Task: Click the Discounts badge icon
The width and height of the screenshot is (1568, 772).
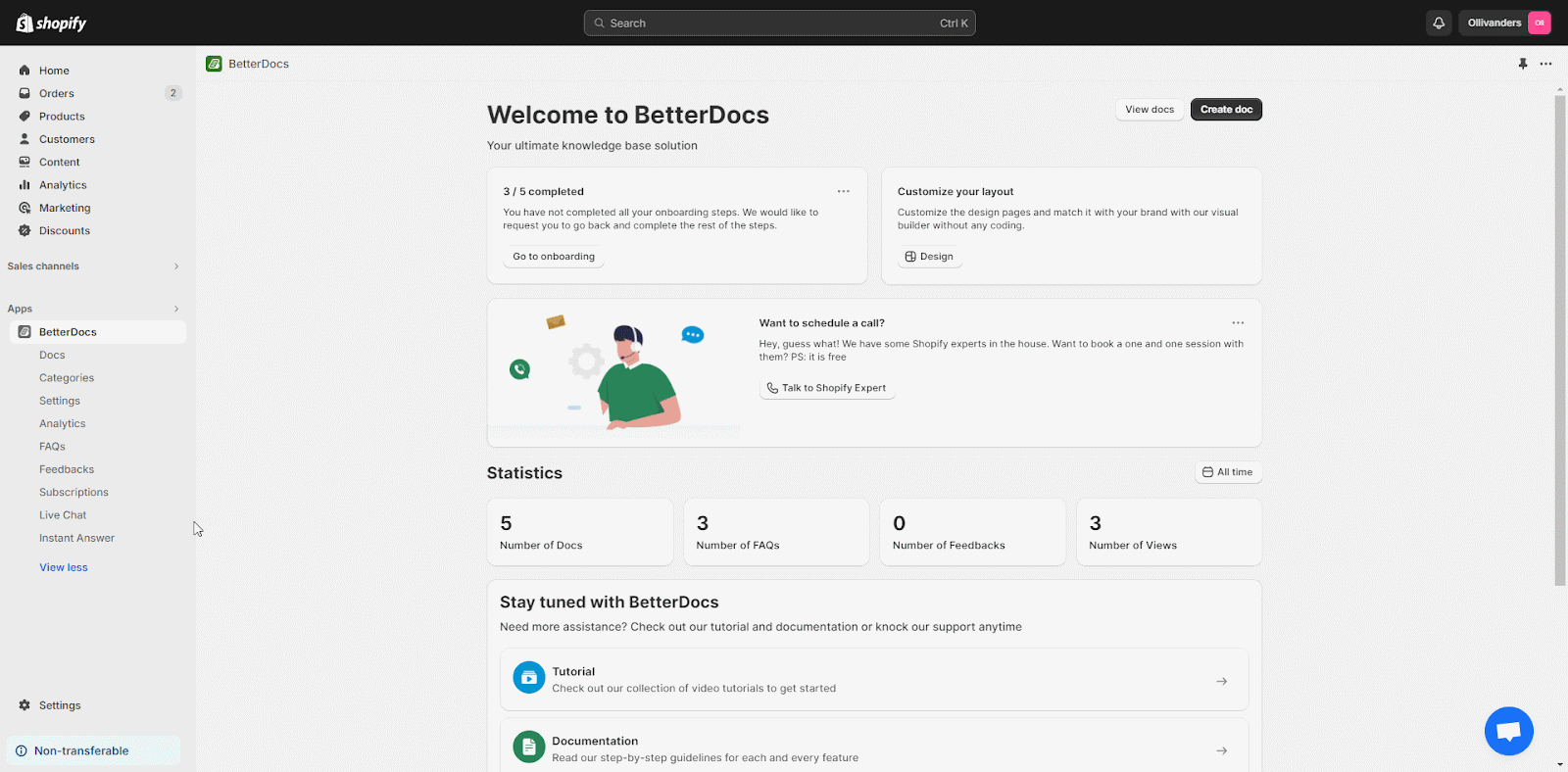Action: pyautogui.click(x=24, y=230)
